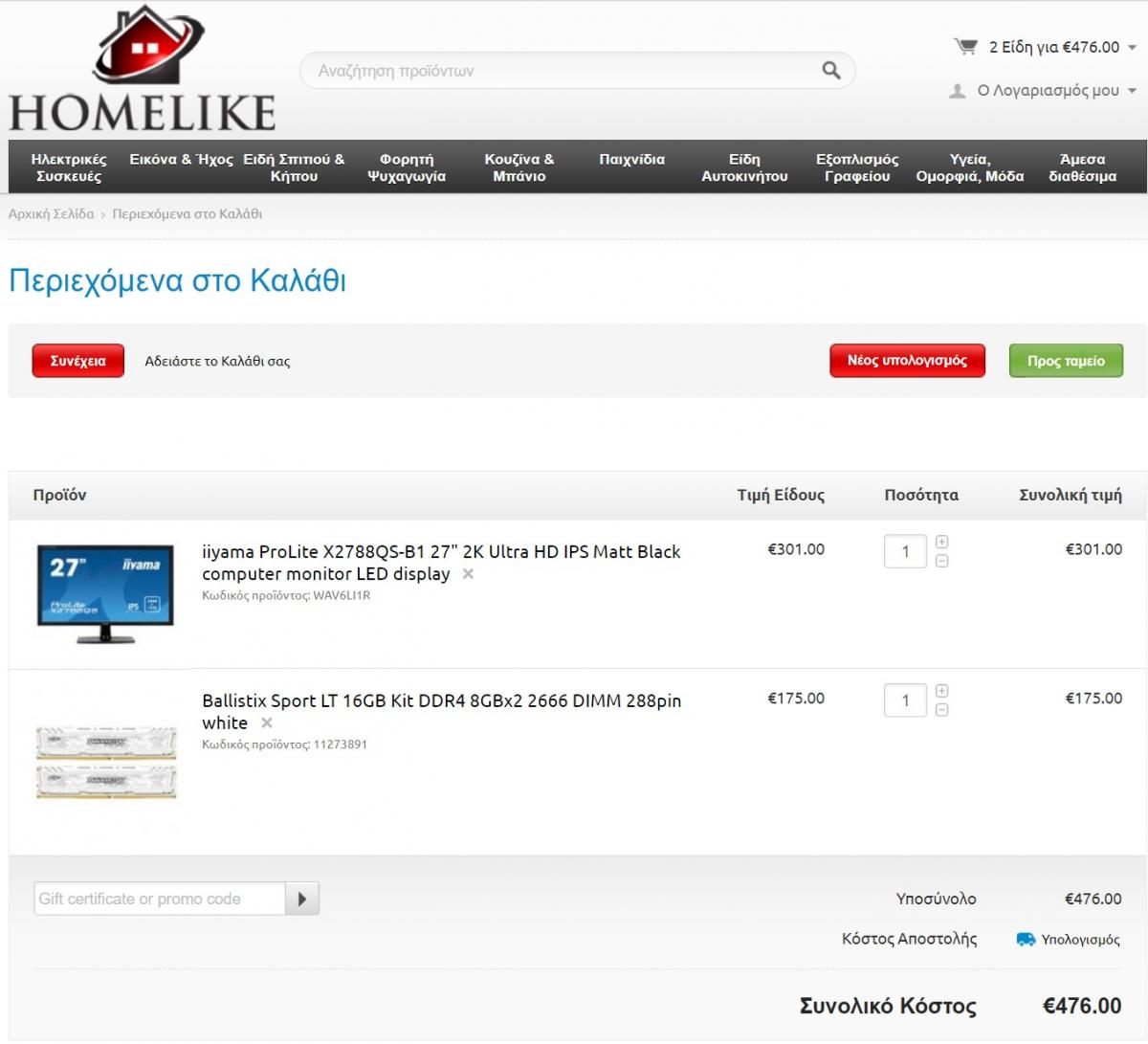This screenshot has height=1044, width=1148.
Task: Open Ηλεκτρικές Συσκευές menu
Action: point(69,167)
